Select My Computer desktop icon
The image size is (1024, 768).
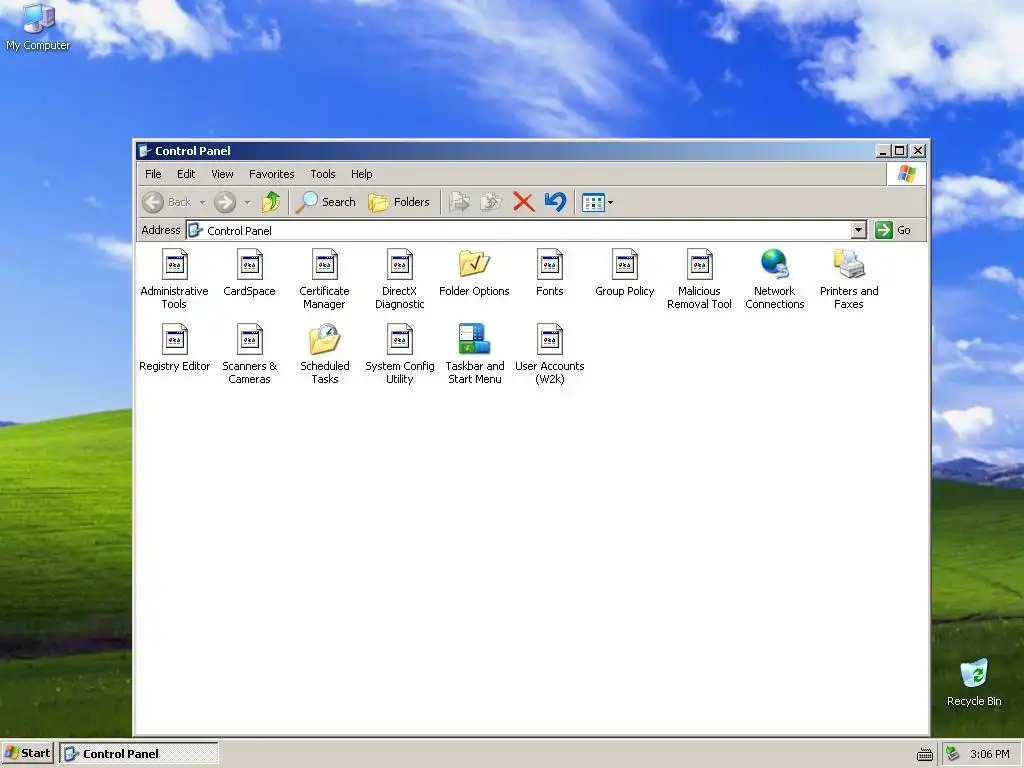click(x=38, y=27)
